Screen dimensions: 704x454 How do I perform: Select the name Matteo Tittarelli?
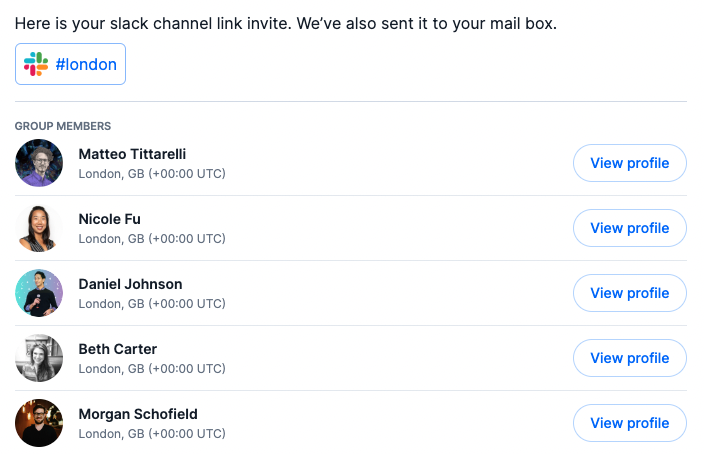click(132, 154)
